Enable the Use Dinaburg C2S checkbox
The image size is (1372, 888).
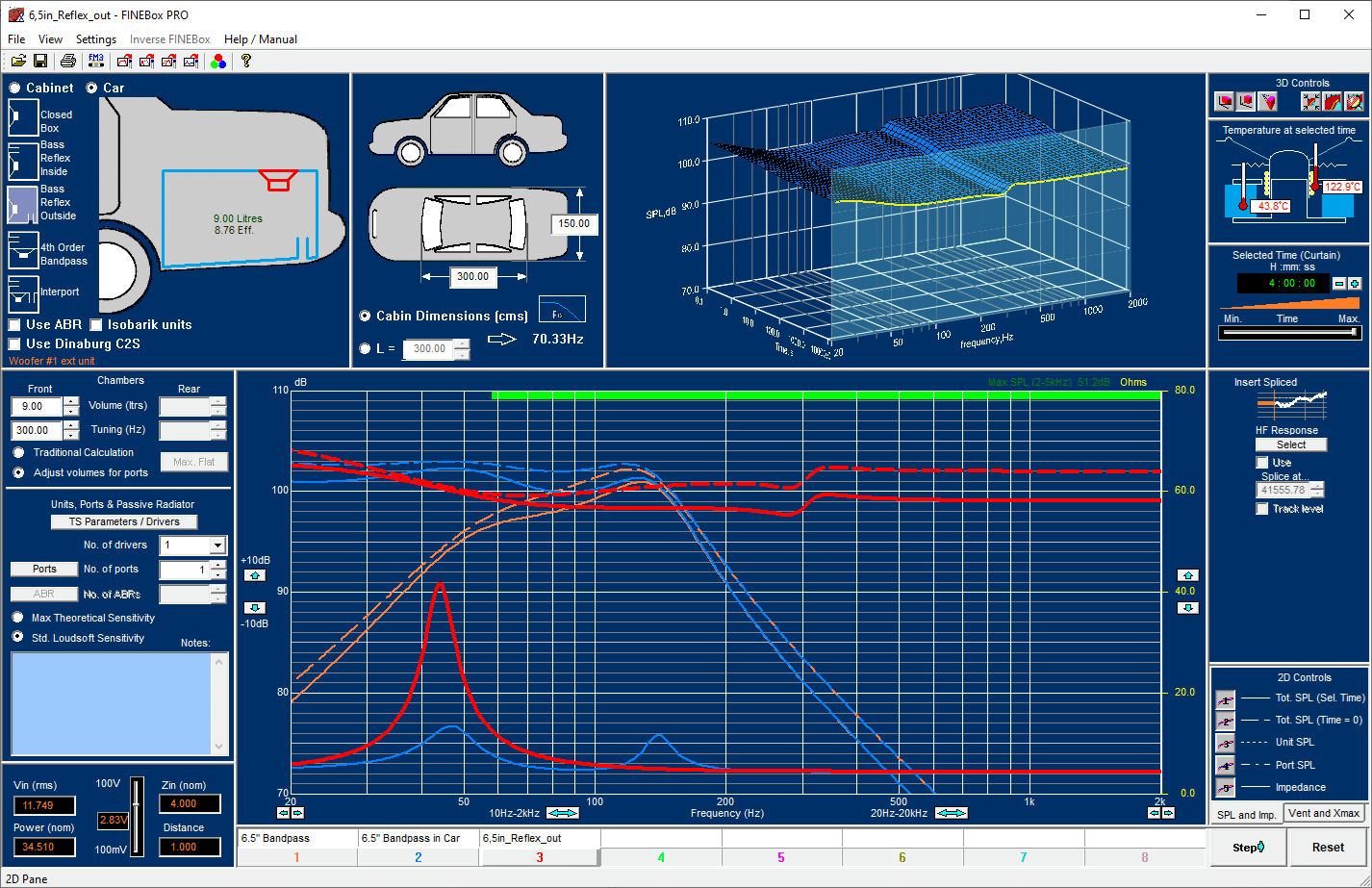coord(13,343)
